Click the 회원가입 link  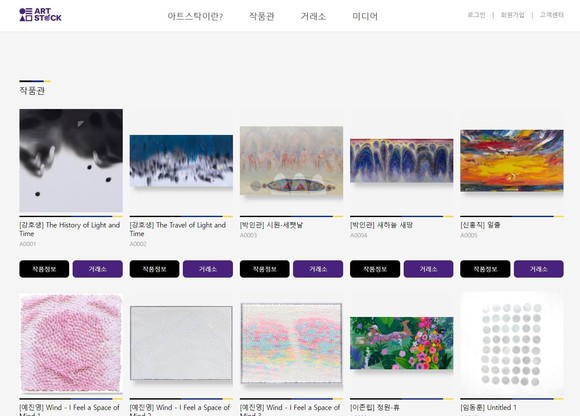point(512,15)
